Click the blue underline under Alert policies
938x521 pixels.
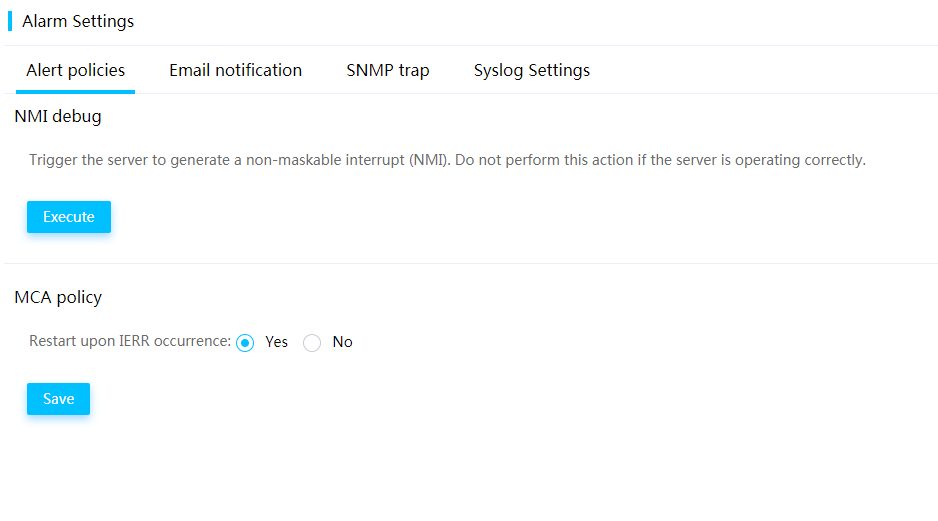[x=75, y=92]
